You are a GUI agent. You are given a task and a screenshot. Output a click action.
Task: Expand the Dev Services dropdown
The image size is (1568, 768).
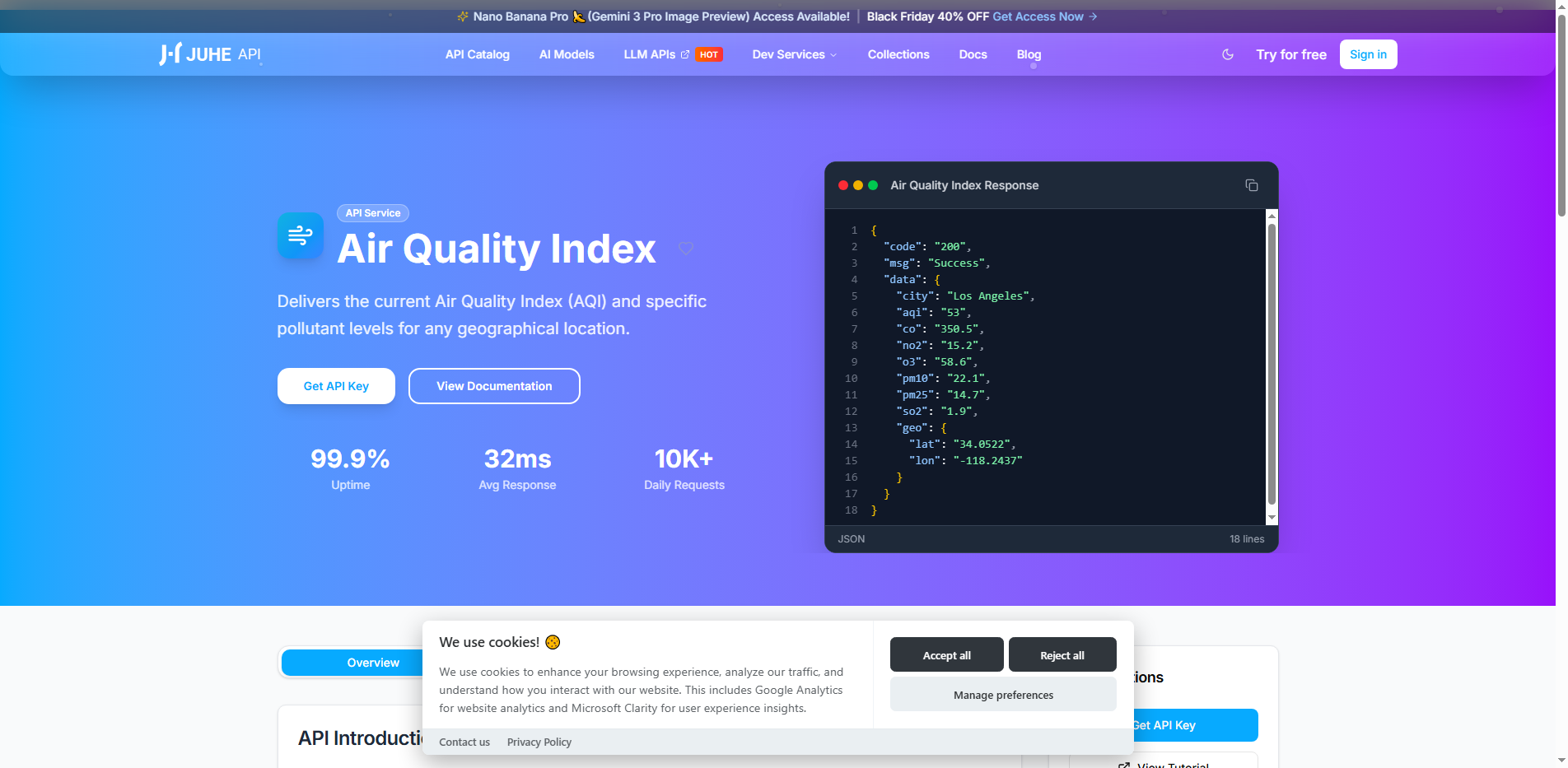(793, 54)
